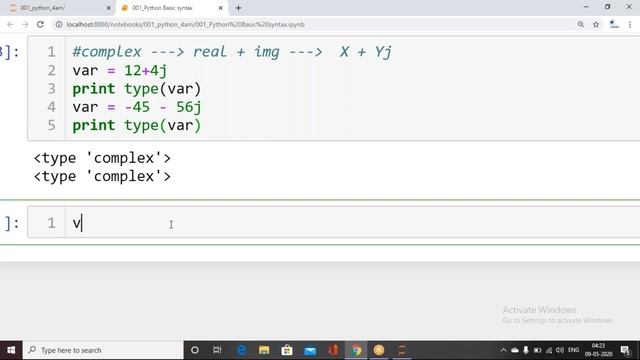The width and height of the screenshot is (640, 360).
Task: Minimize the browser window
Action: (586, 7)
